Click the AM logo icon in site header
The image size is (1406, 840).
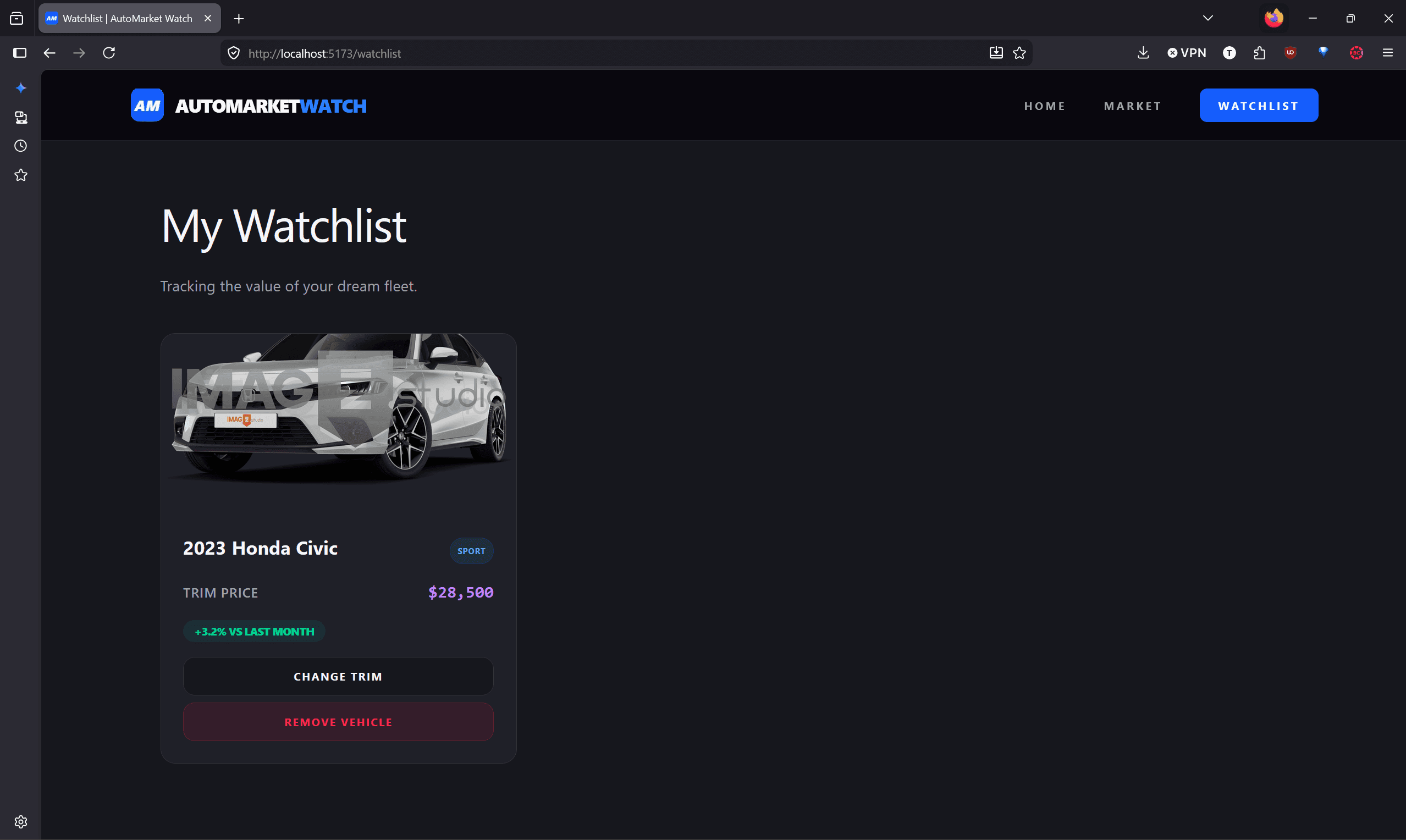147,106
